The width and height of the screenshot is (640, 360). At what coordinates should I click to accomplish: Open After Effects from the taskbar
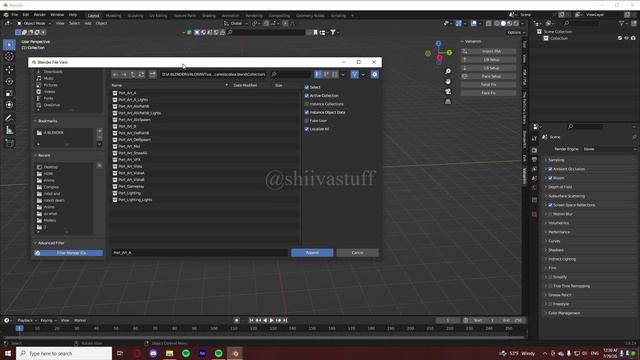pyautogui.click(x=202, y=353)
